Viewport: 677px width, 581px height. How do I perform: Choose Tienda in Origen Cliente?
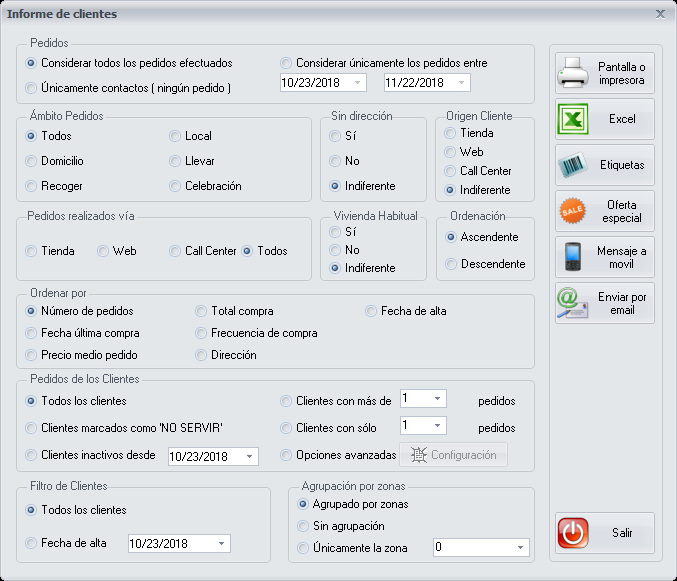(450, 133)
